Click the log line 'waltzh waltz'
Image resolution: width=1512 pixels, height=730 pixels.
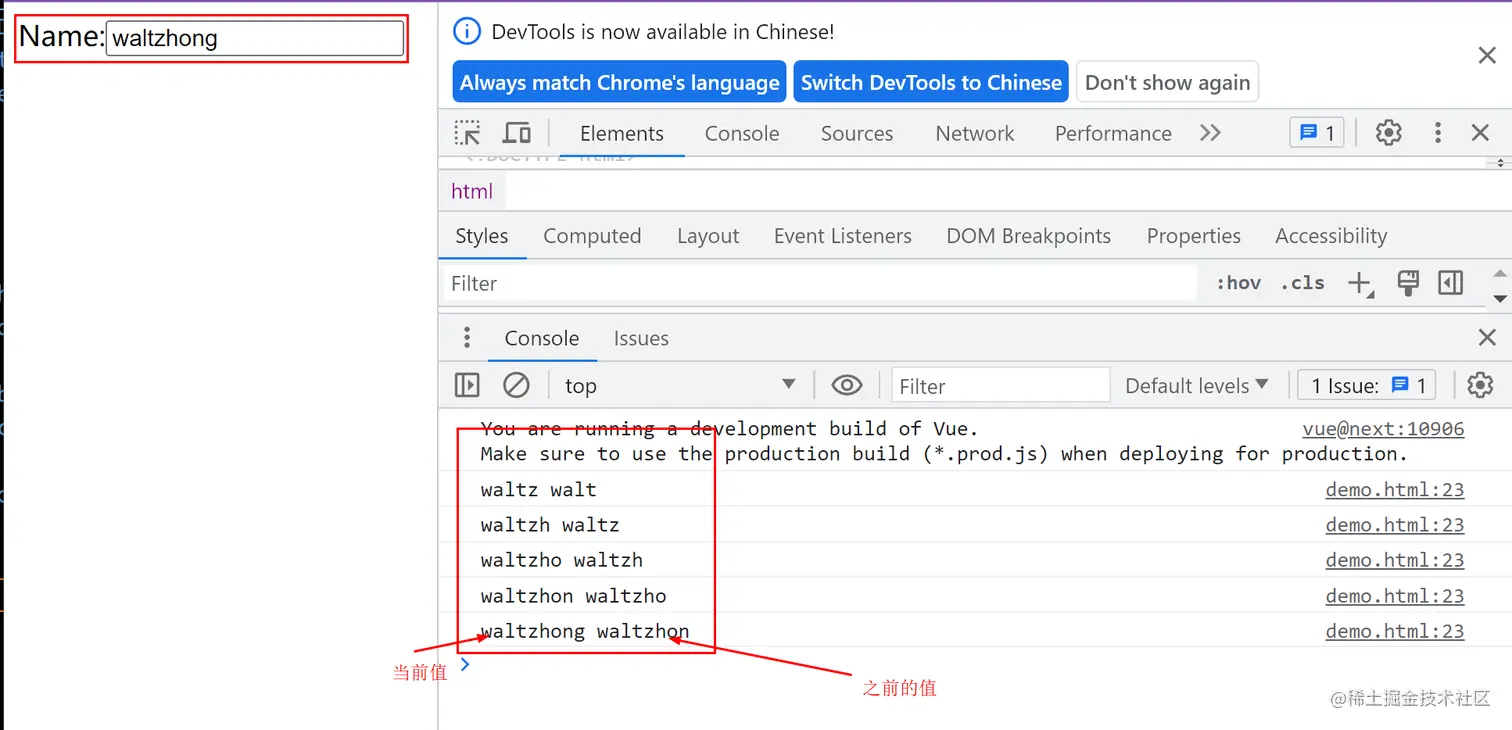(x=550, y=525)
